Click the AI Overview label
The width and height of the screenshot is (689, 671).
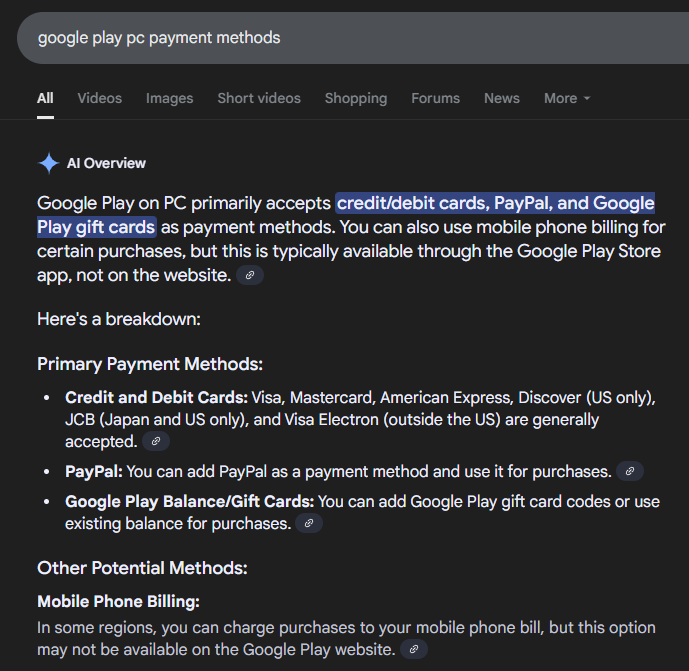point(106,163)
